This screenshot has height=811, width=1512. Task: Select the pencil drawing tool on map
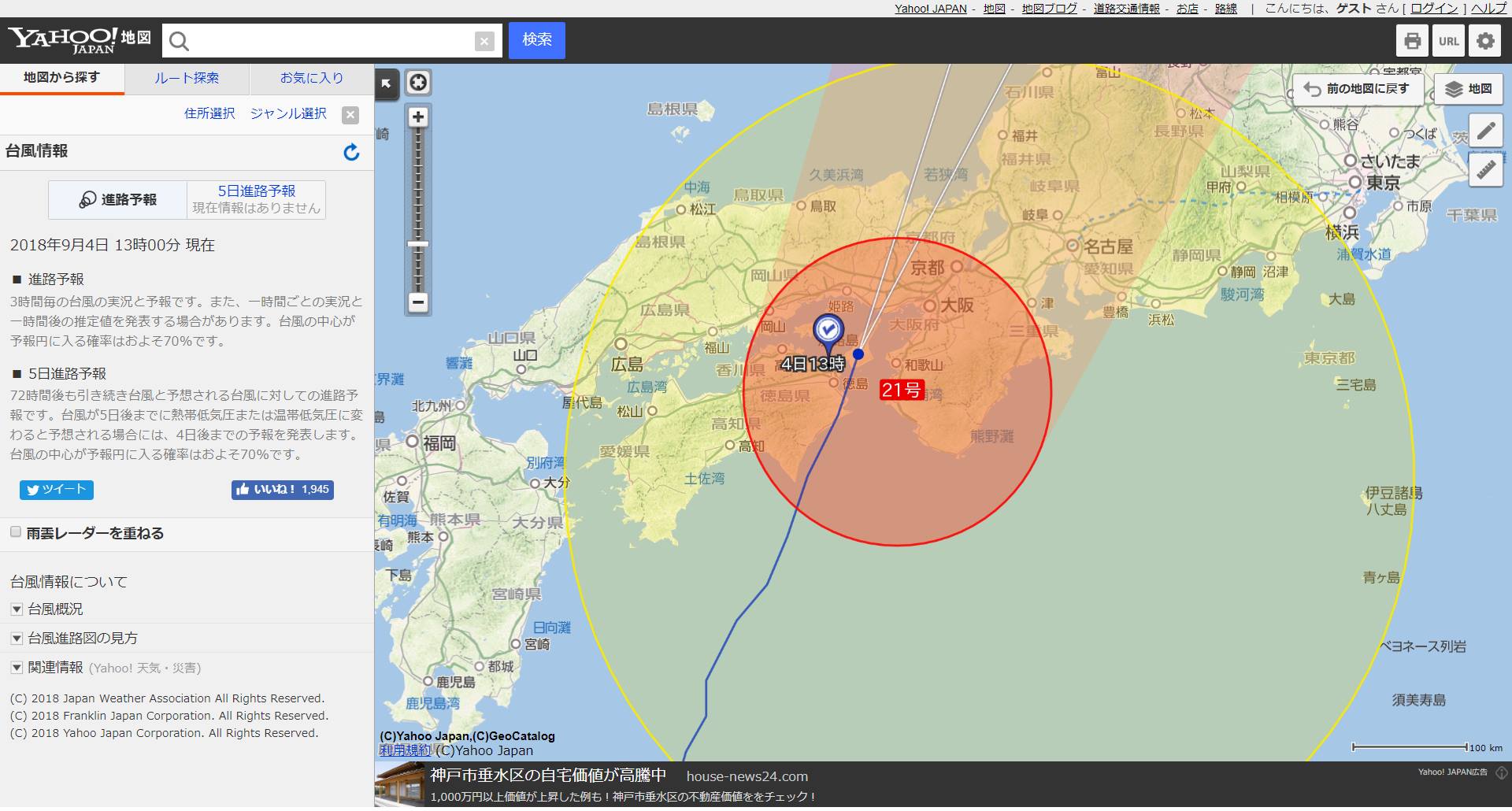[1486, 131]
